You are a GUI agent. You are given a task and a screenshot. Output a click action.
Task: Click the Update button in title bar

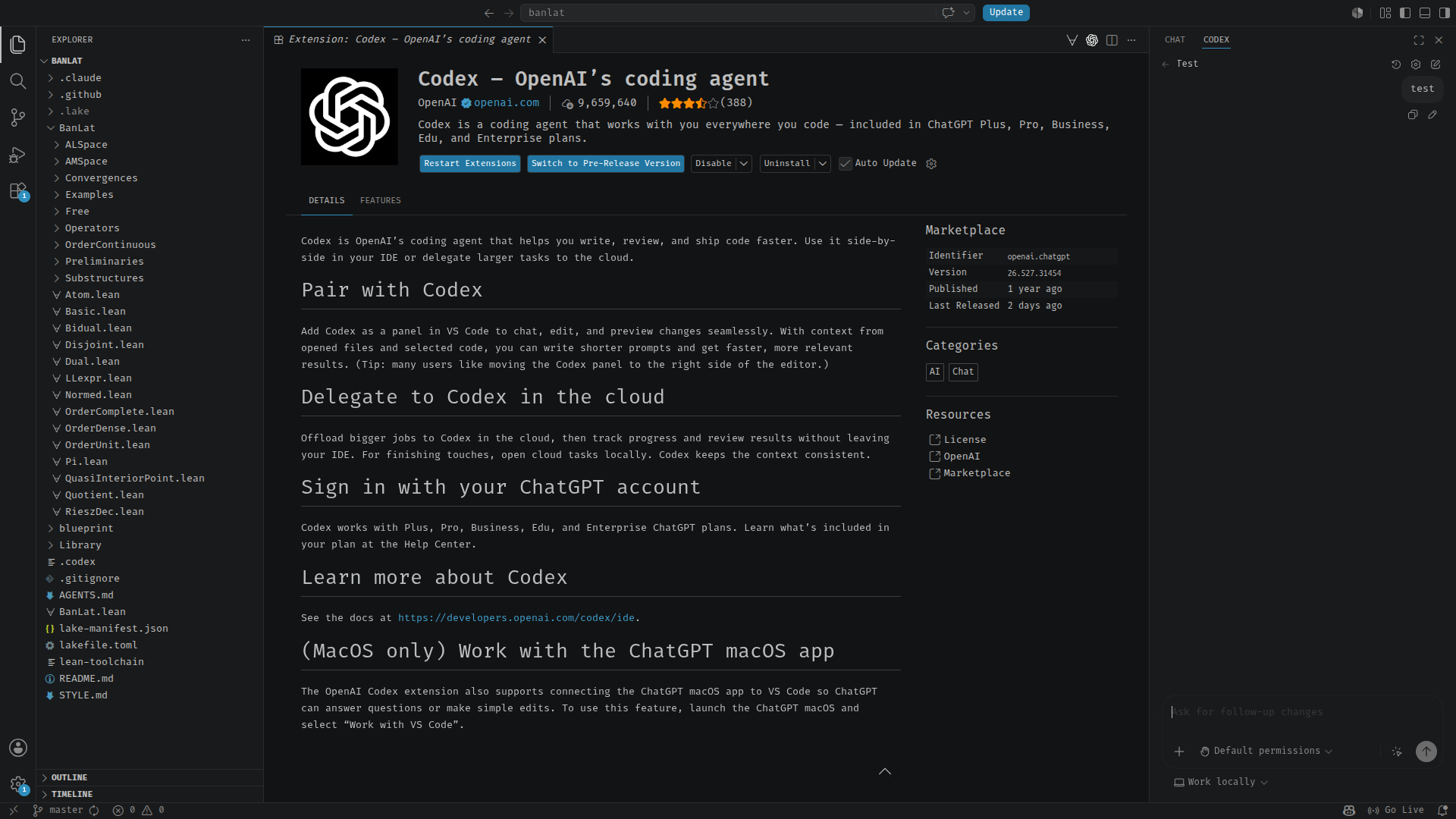pyautogui.click(x=1006, y=13)
